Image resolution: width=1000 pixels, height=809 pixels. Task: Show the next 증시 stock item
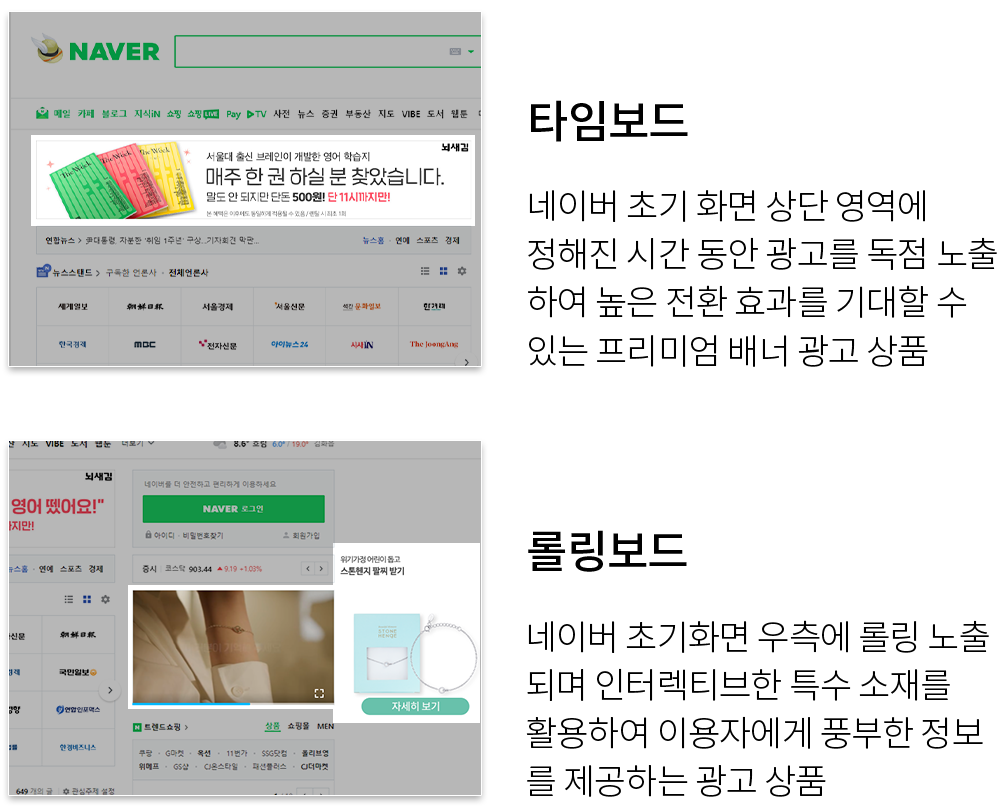pos(321,569)
